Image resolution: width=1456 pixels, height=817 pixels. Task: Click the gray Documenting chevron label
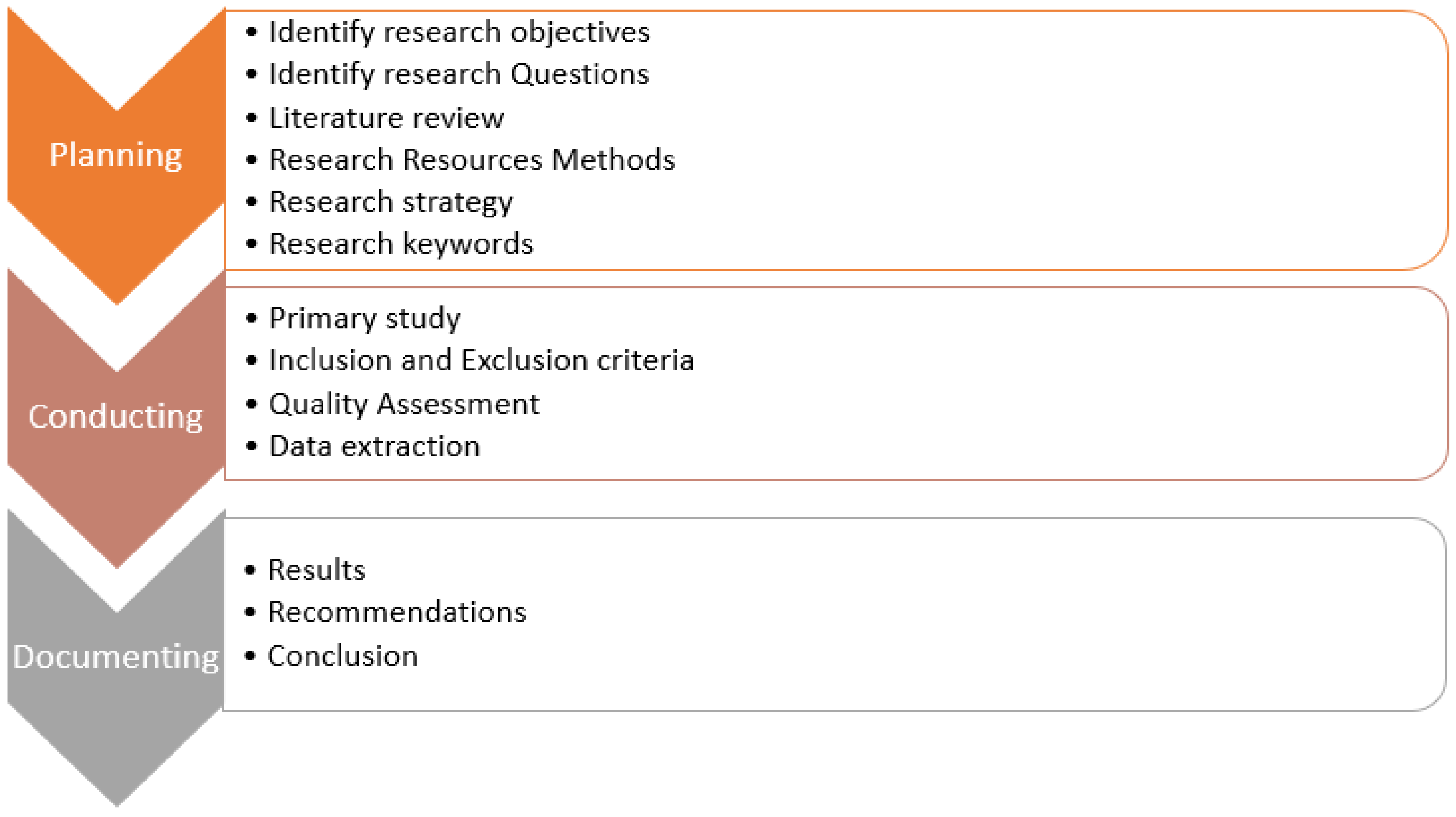(x=116, y=657)
